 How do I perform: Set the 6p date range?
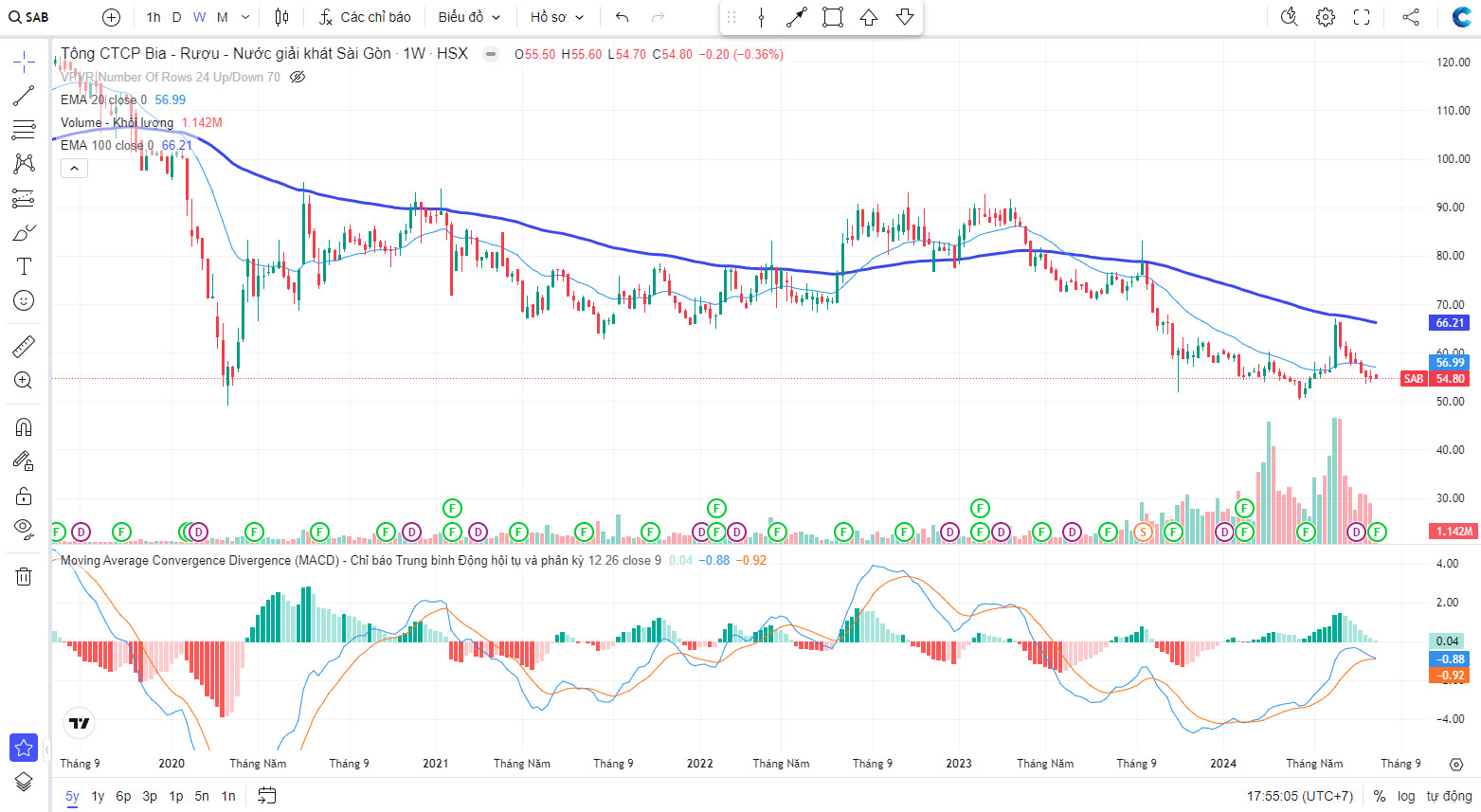pyautogui.click(x=123, y=796)
